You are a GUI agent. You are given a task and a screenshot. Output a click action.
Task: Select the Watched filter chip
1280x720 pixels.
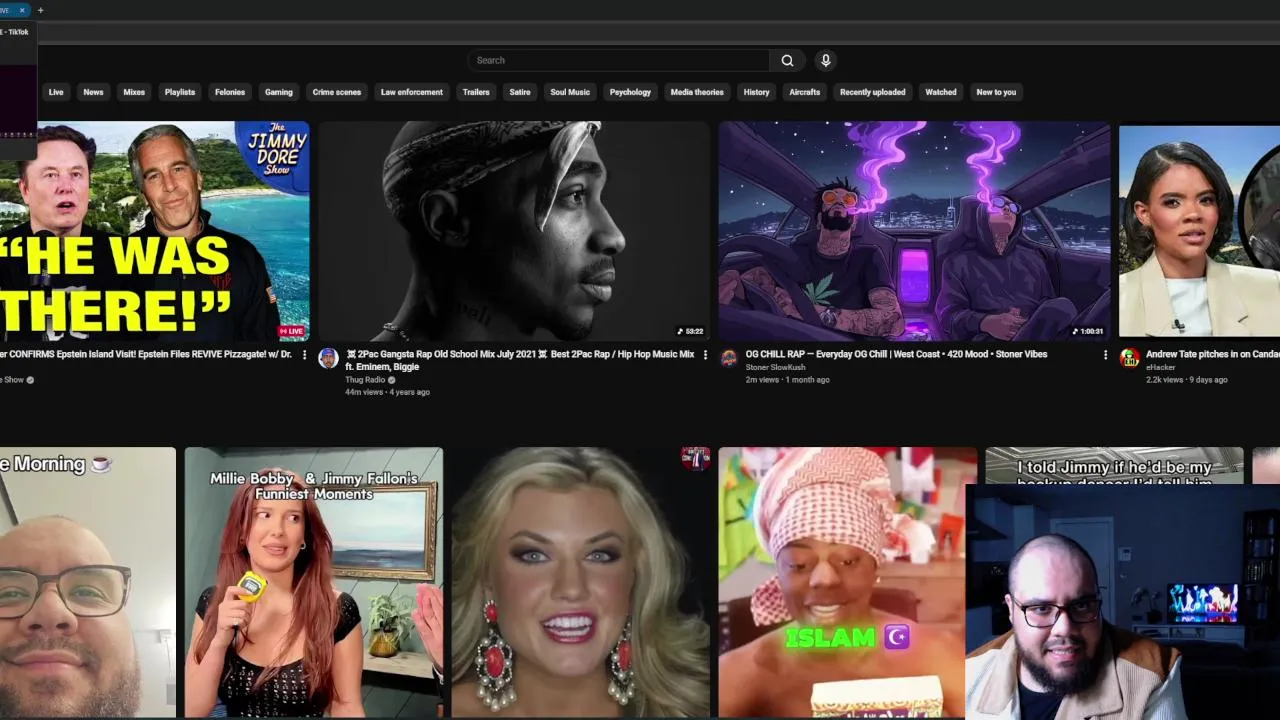point(941,92)
